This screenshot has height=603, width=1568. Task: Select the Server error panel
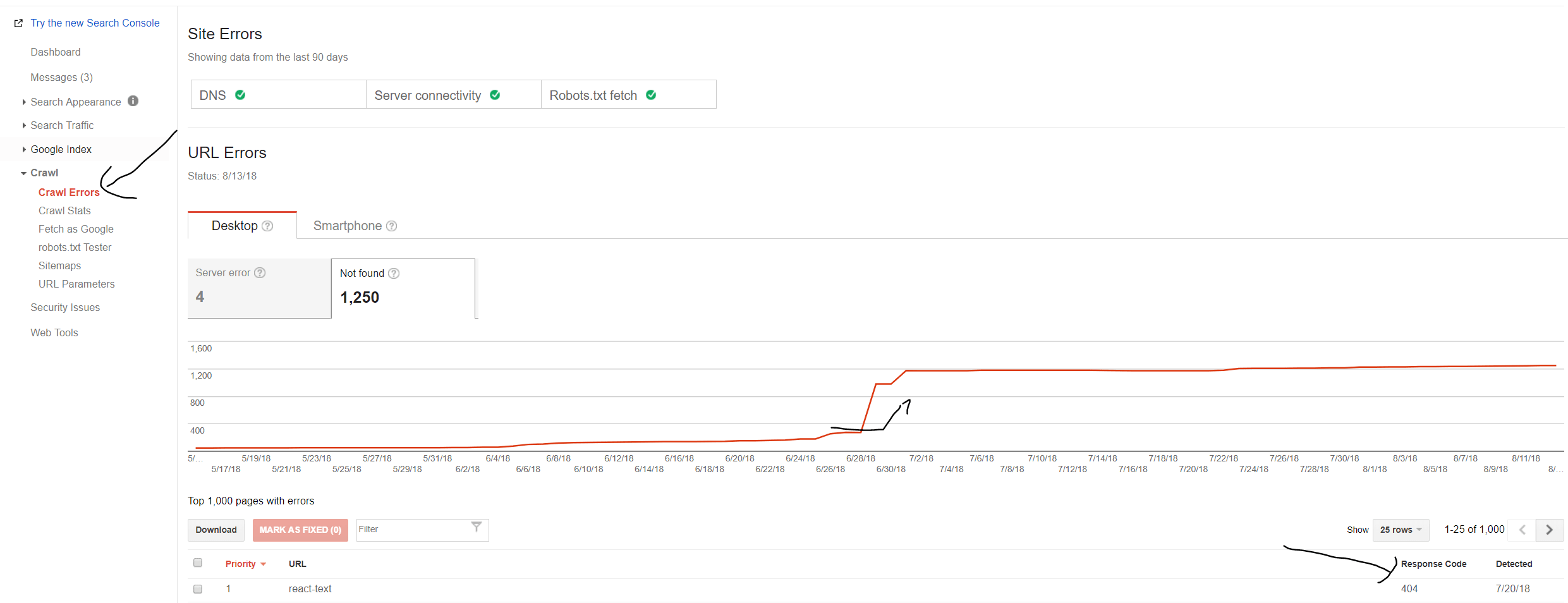(260, 288)
